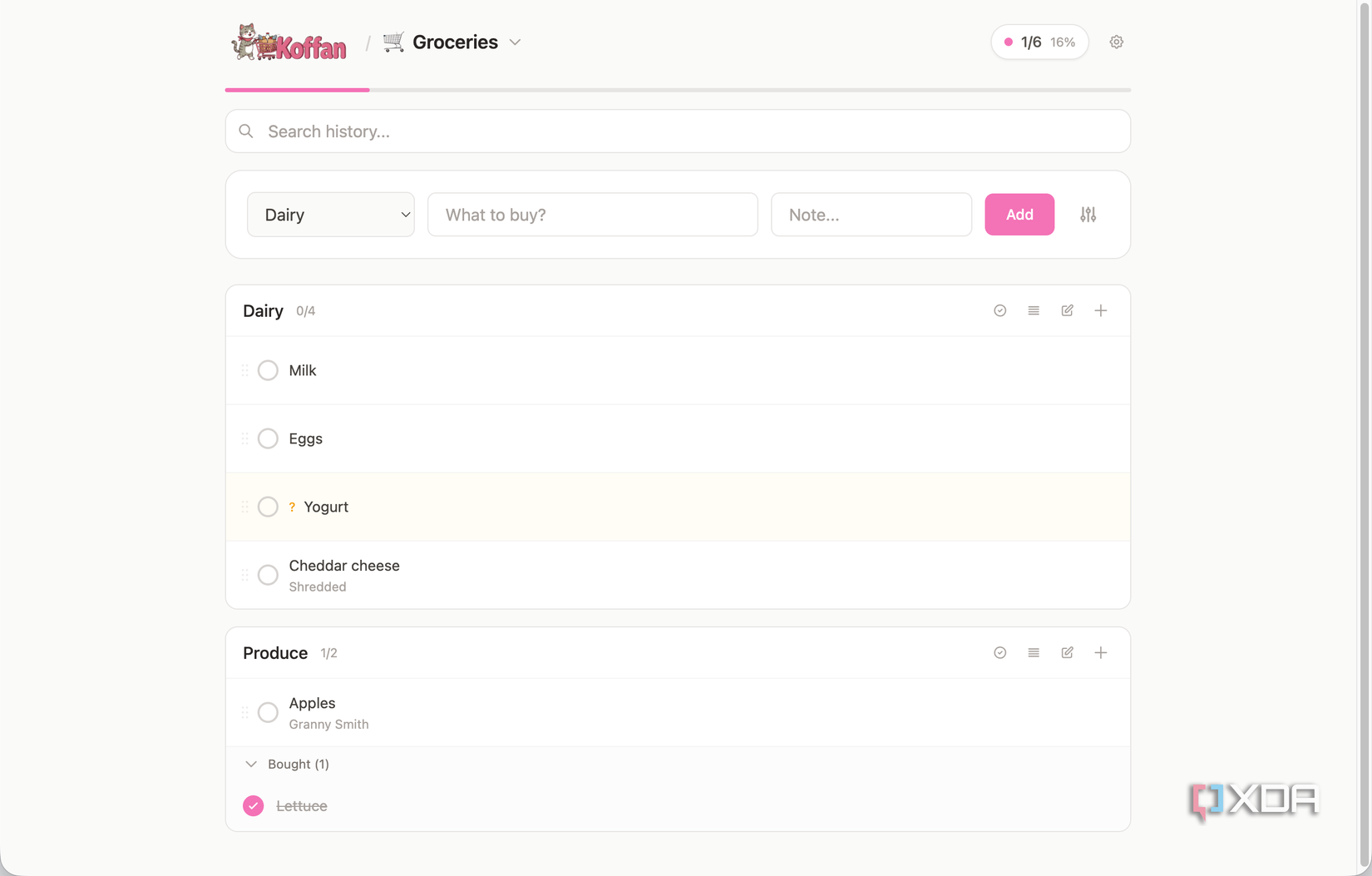This screenshot has height=876, width=1372.
Task: Click the Search history field
Action: click(678, 131)
